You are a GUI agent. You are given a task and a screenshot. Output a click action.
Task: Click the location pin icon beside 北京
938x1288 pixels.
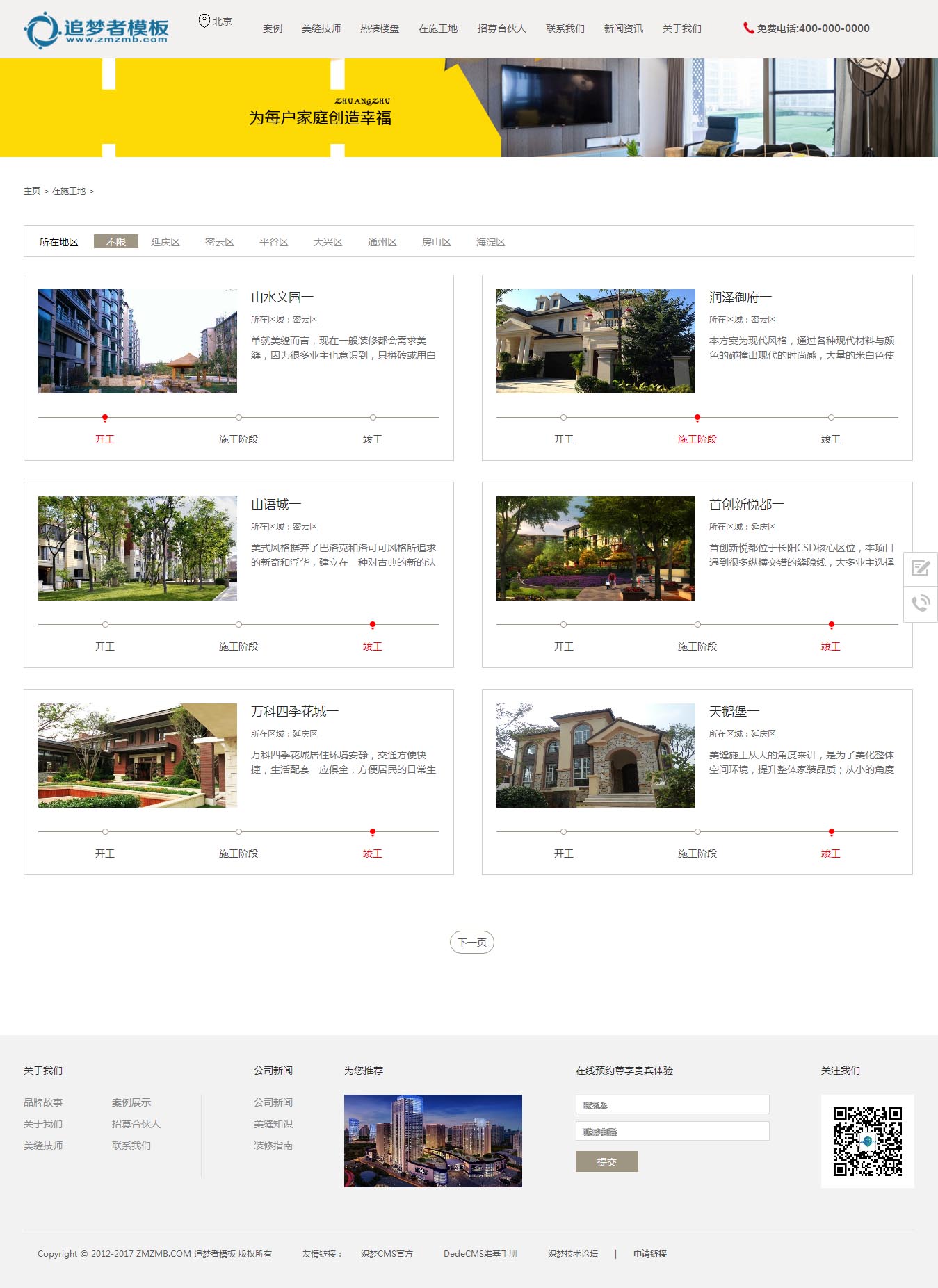[204, 21]
